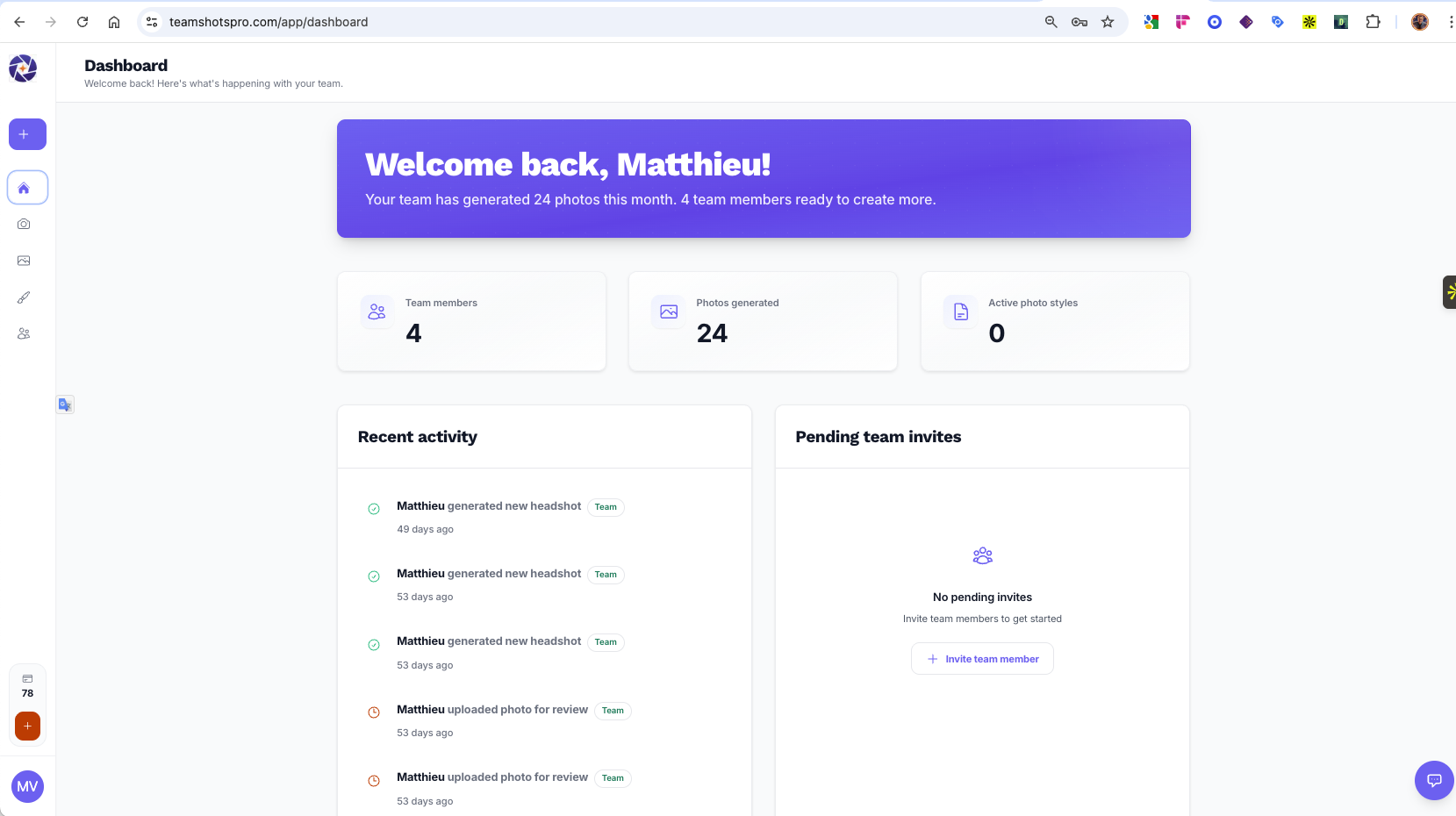Click the Invite team member button
The height and width of the screenshot is (816, 1456).
point(982,659)
